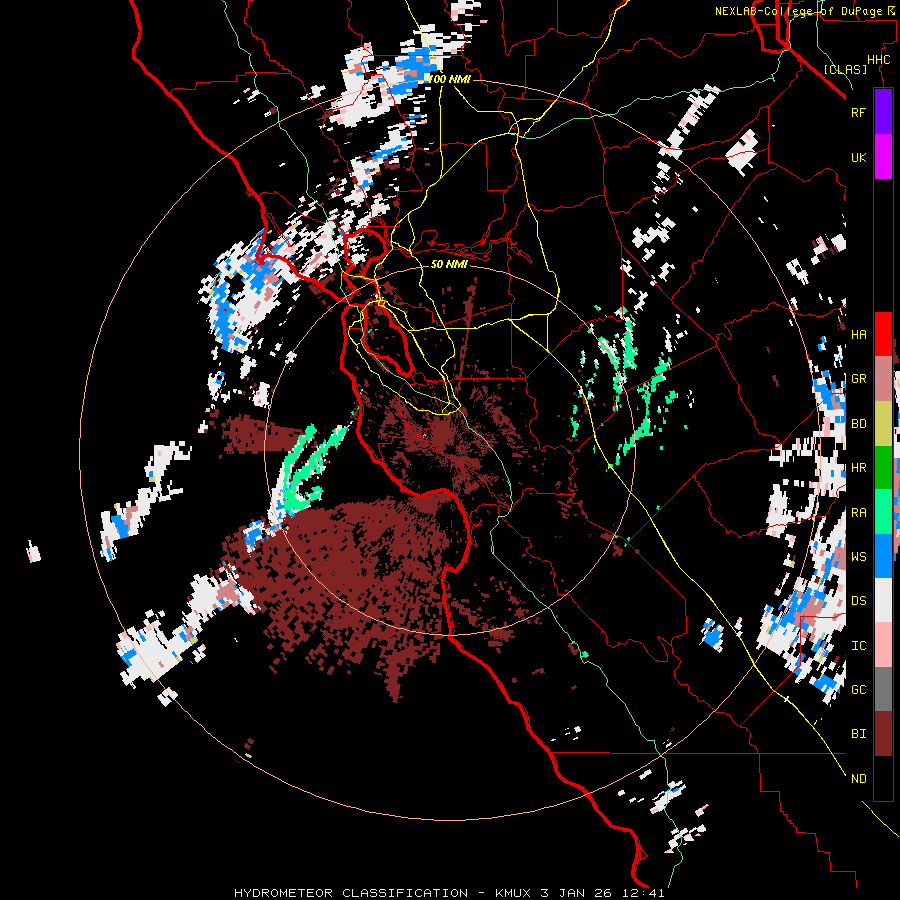Click the purple RF legend color swatch
Viewport: 900px width, 900px height.
(883, 112)
